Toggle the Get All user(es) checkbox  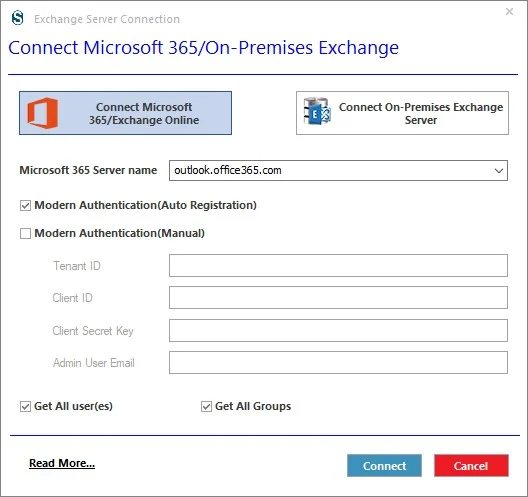click(x=25, y=406)
